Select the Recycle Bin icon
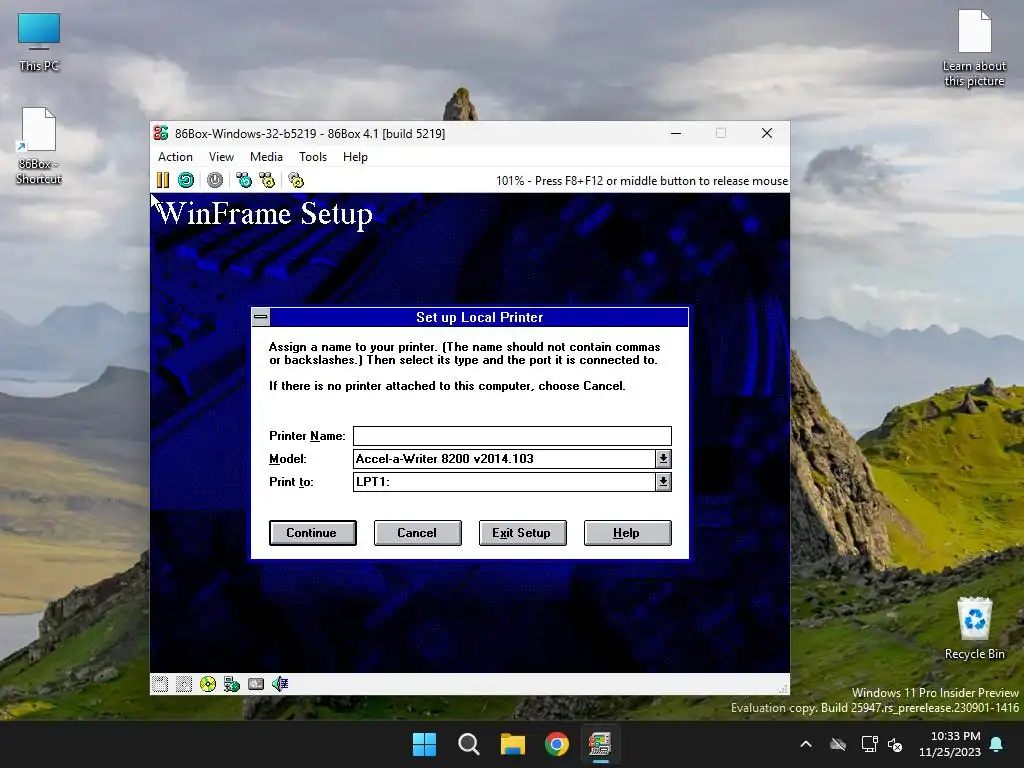 click(974, 628)
